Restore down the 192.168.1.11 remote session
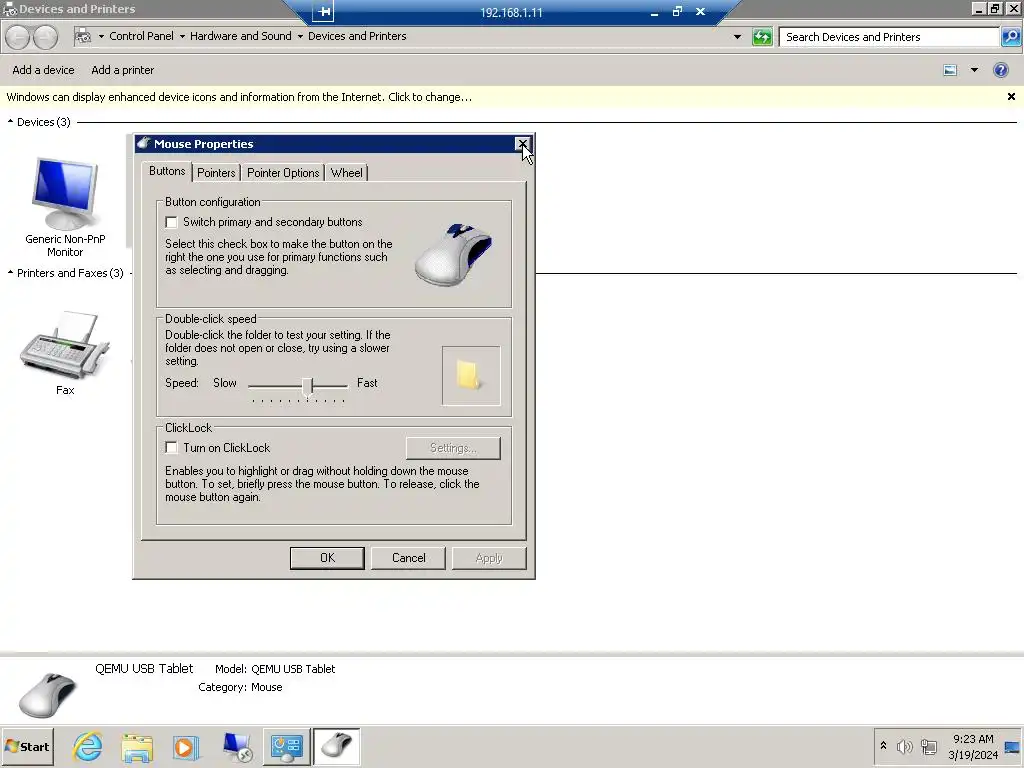 pyautogui.click(x=677, y=12)
